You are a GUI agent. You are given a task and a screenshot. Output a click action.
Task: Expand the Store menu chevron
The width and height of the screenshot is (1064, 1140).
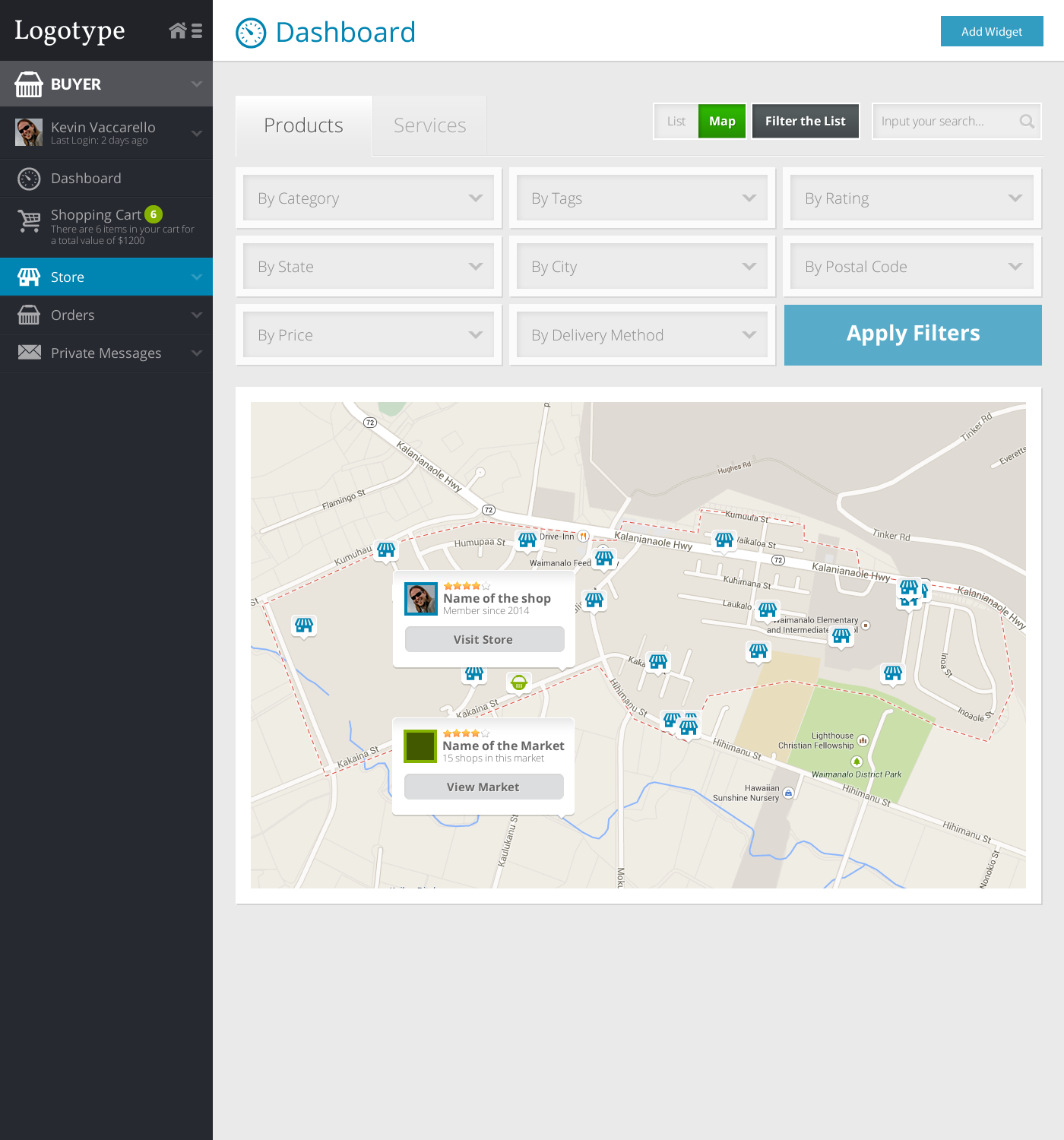(x=197, y=277)
